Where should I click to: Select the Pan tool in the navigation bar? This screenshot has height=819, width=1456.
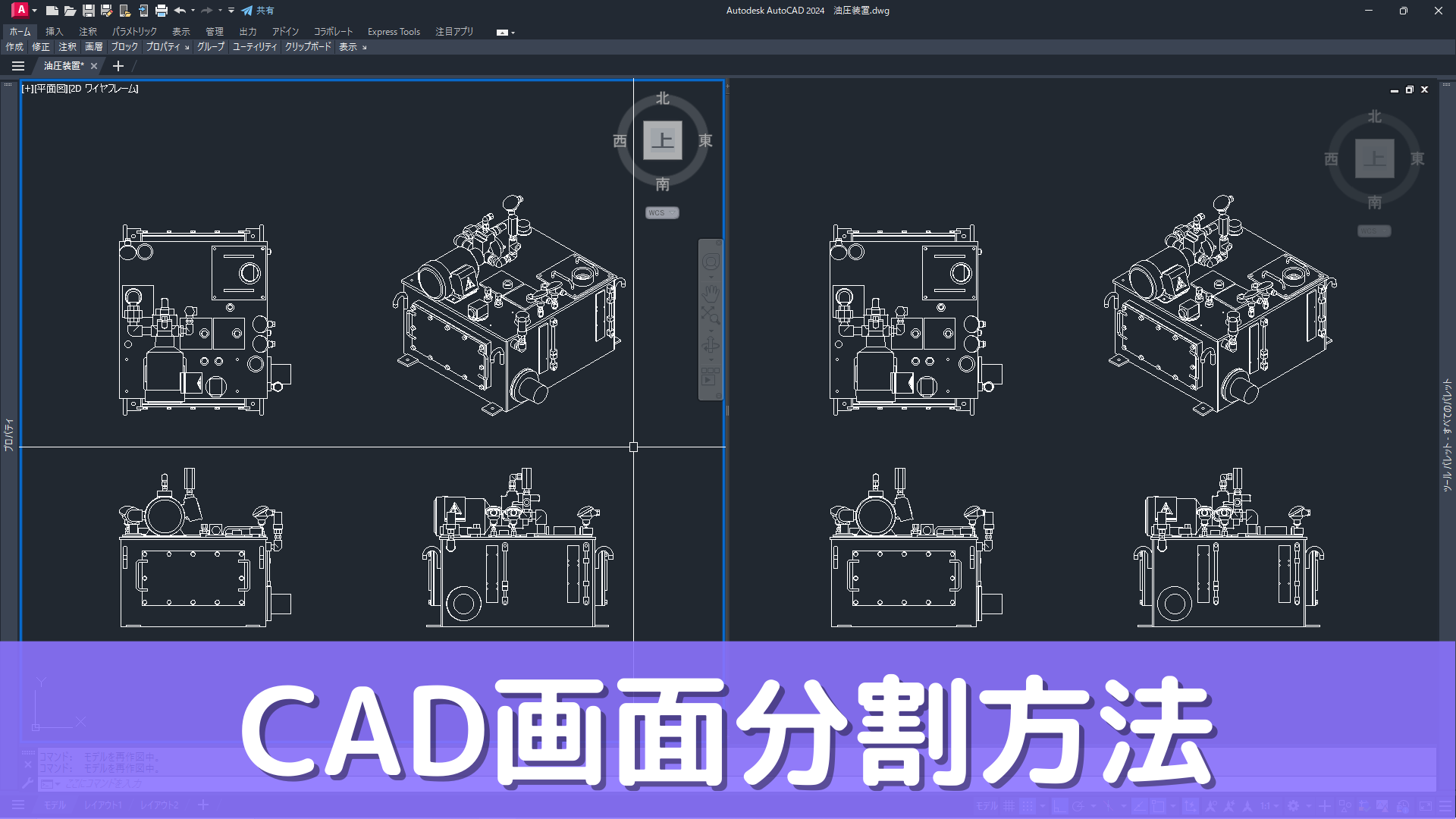tap(710, 293)
